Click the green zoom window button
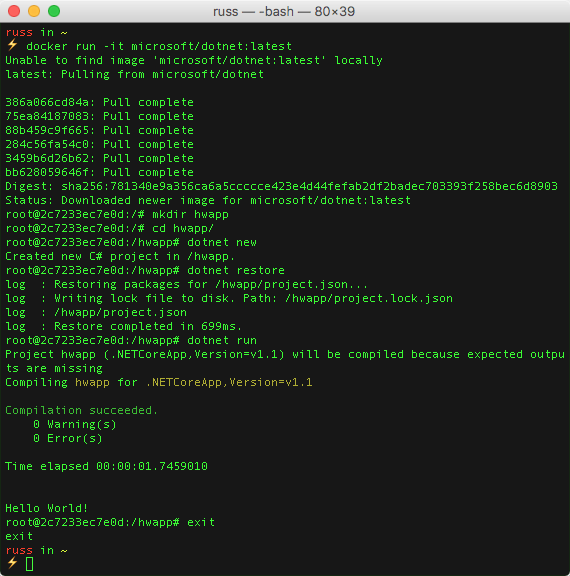This screenshot has width=570, height=576. pyautogui.click(x=54, y=11)
